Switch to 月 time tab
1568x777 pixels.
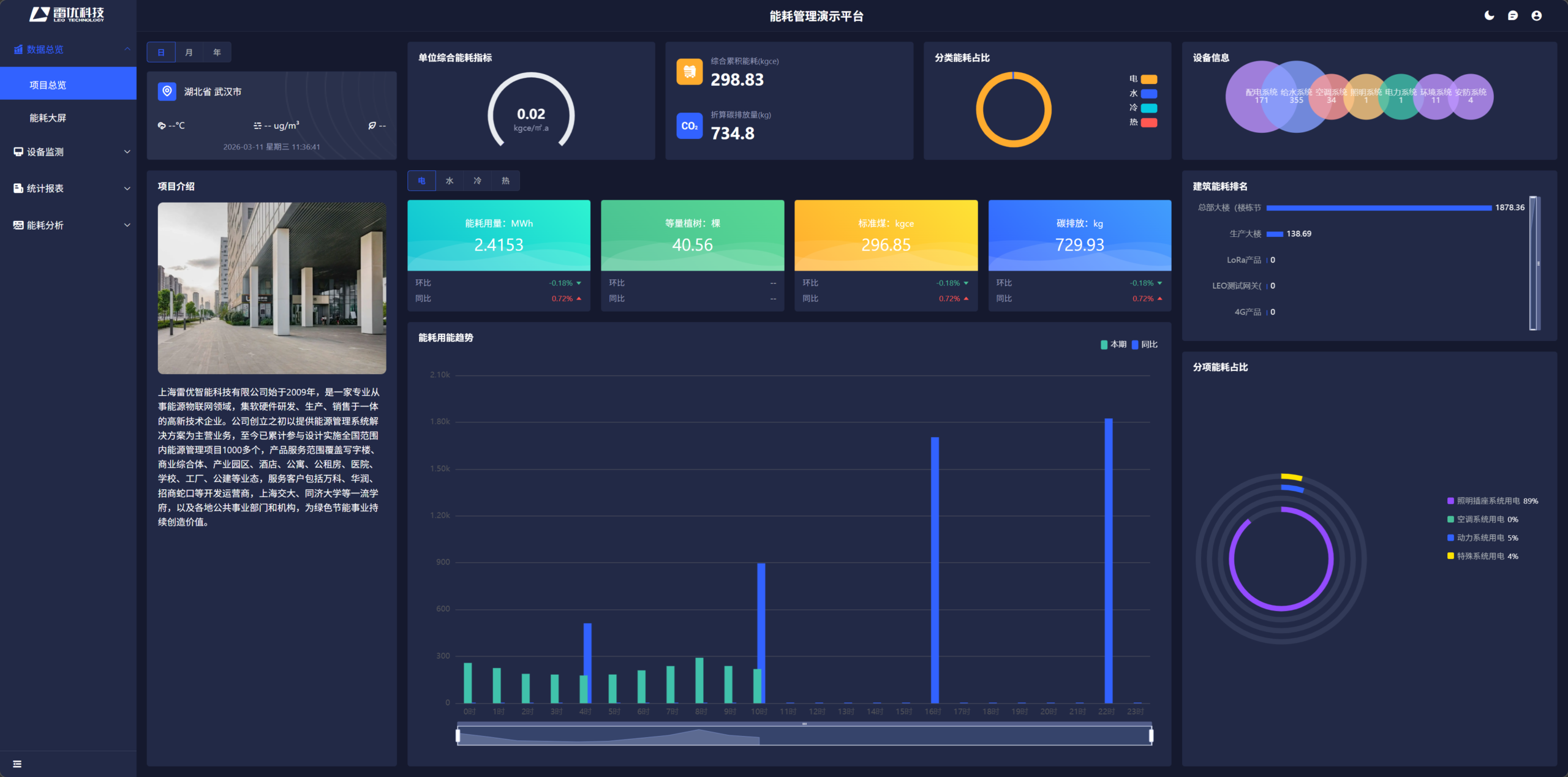189,52
